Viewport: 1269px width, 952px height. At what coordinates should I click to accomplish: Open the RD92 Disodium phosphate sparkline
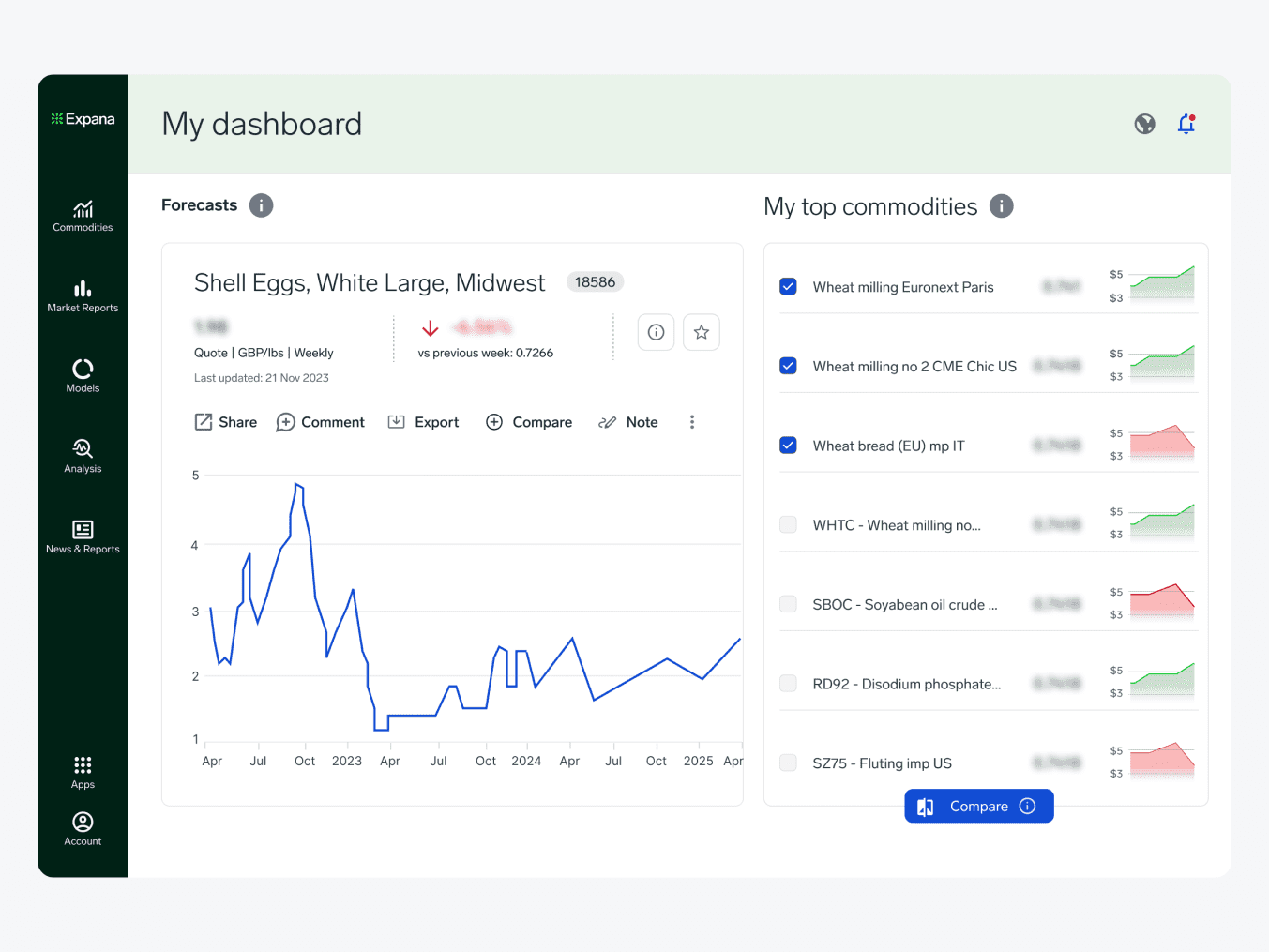tap(1162, 682)
